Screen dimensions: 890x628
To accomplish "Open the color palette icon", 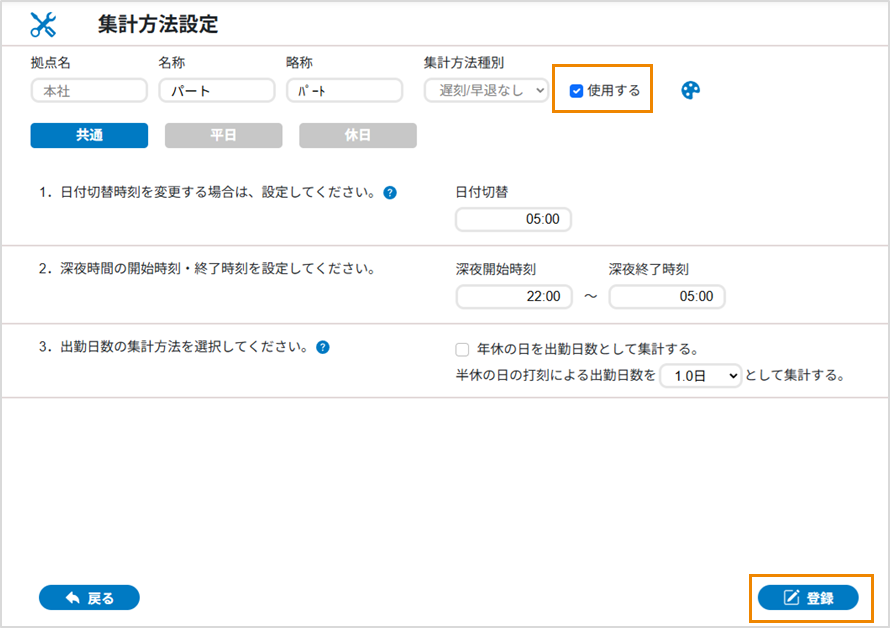I will pos(690,90).
